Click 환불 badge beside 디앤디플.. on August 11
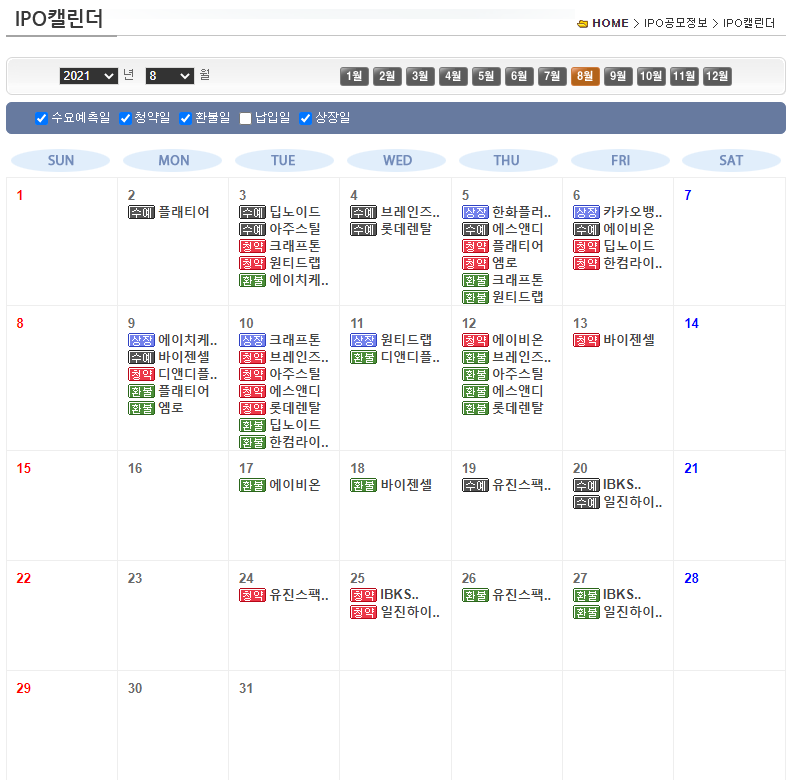The width and height of the screenshot is (788, 780). pos(363,357)
